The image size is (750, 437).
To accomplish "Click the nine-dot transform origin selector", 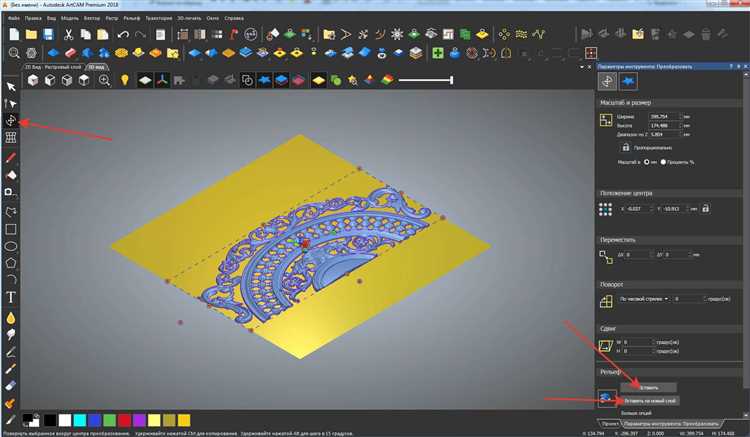I will click(x=606, y=209).
